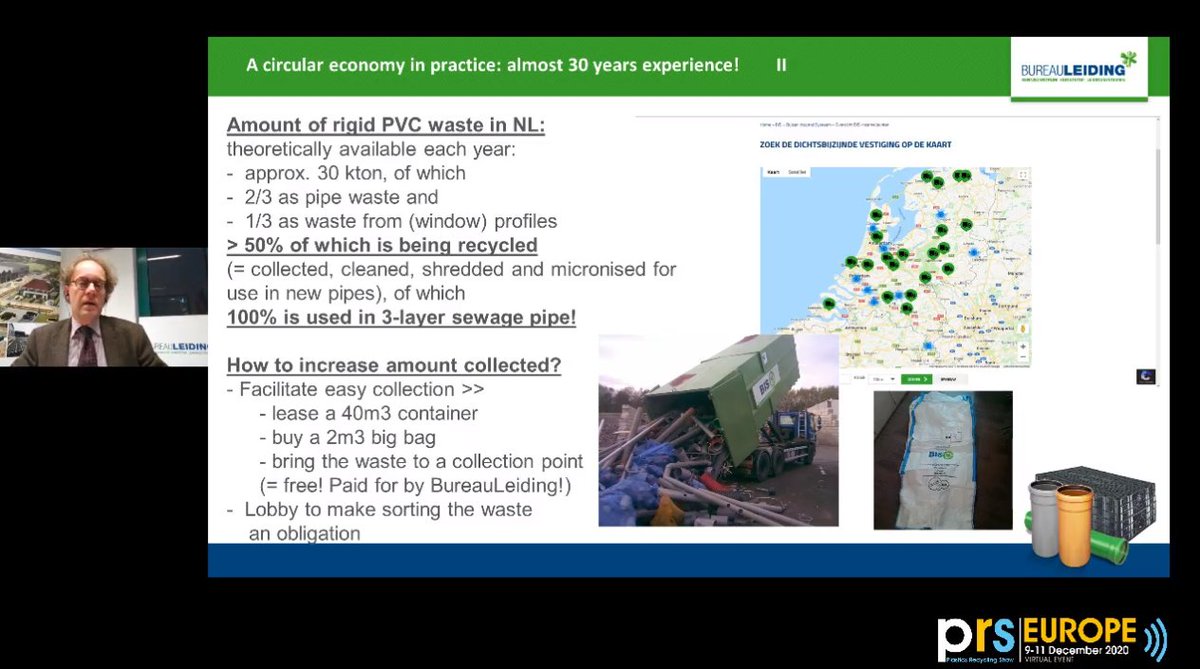Screen dimensions: 1200x669
Task: Click the image of grey, orange, green pipes
Action: click(x=1077, y=525)
